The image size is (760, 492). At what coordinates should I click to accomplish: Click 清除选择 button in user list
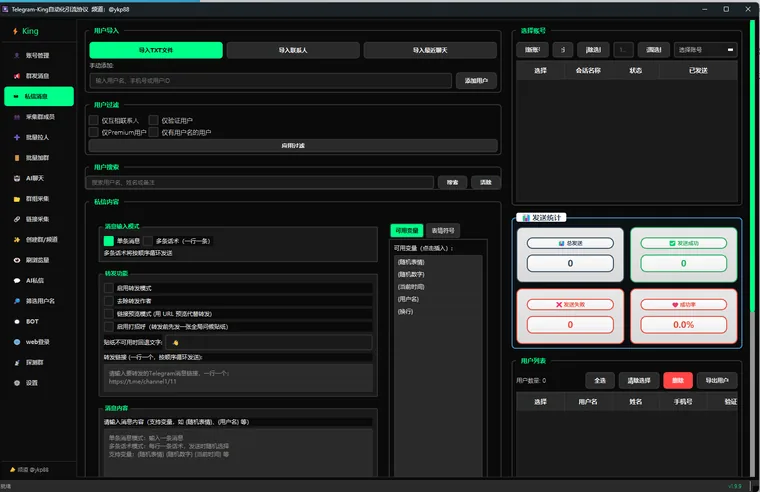[639, 381]
